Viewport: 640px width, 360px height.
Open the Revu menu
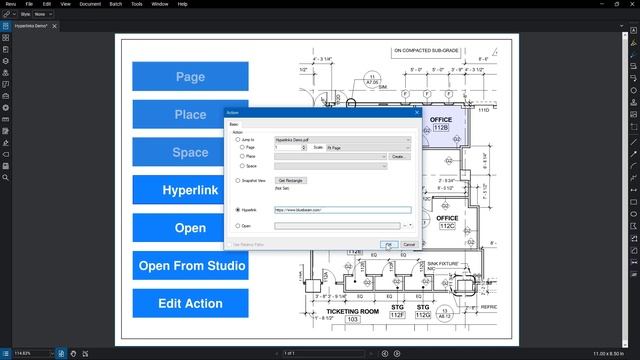(x=11, y=4)
